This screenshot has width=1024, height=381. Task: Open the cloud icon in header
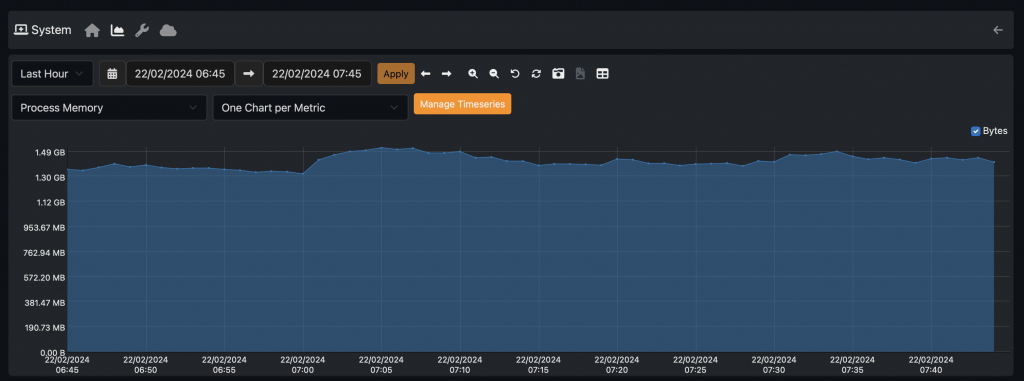(x=168, y=31)
